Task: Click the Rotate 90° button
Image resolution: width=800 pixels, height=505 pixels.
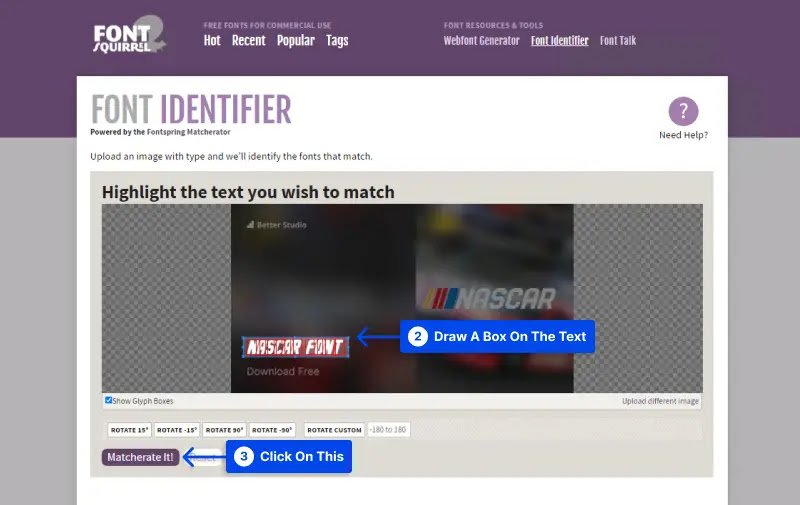Action: [x=224, y=430]
